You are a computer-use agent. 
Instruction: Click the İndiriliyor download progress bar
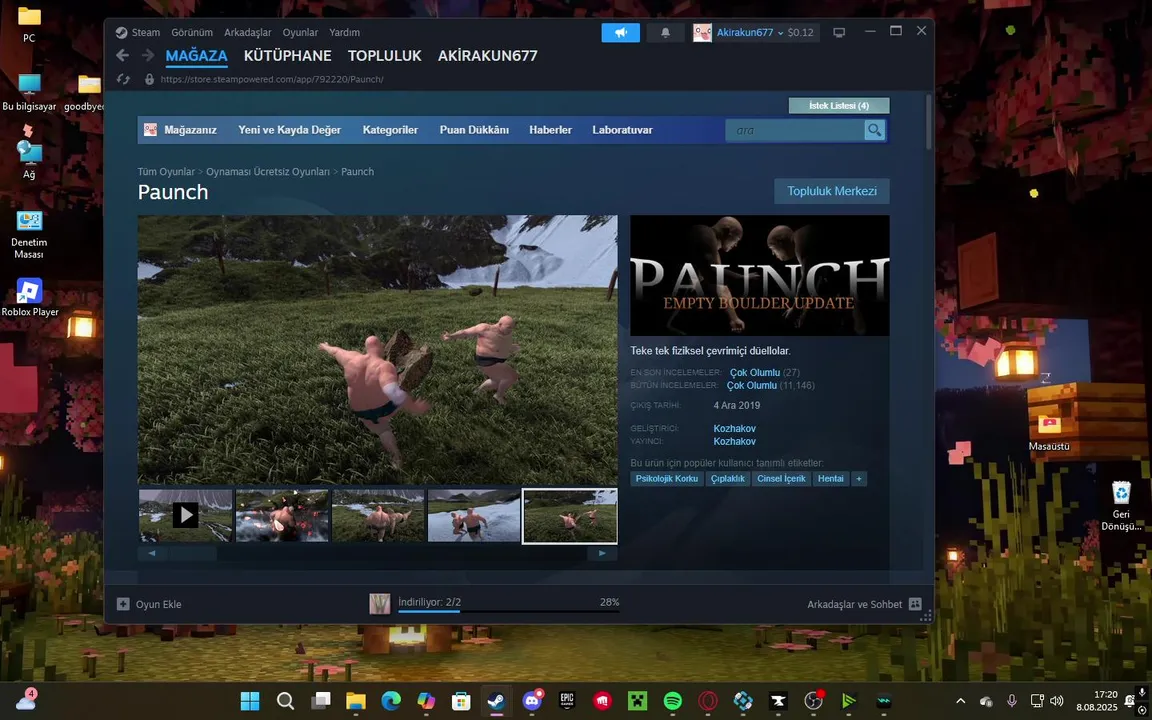tap(508, 611)
